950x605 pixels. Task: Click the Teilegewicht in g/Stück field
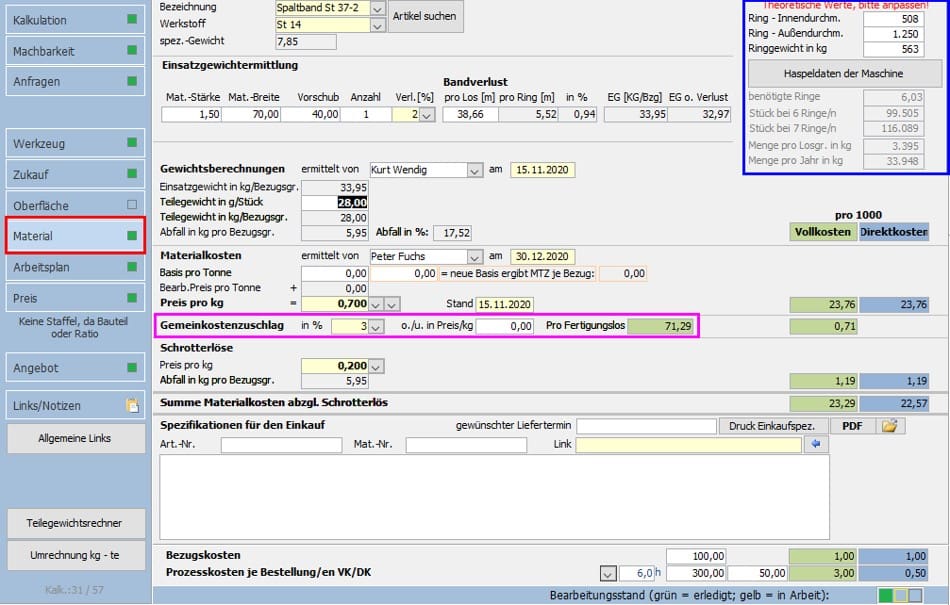[336, 202]
